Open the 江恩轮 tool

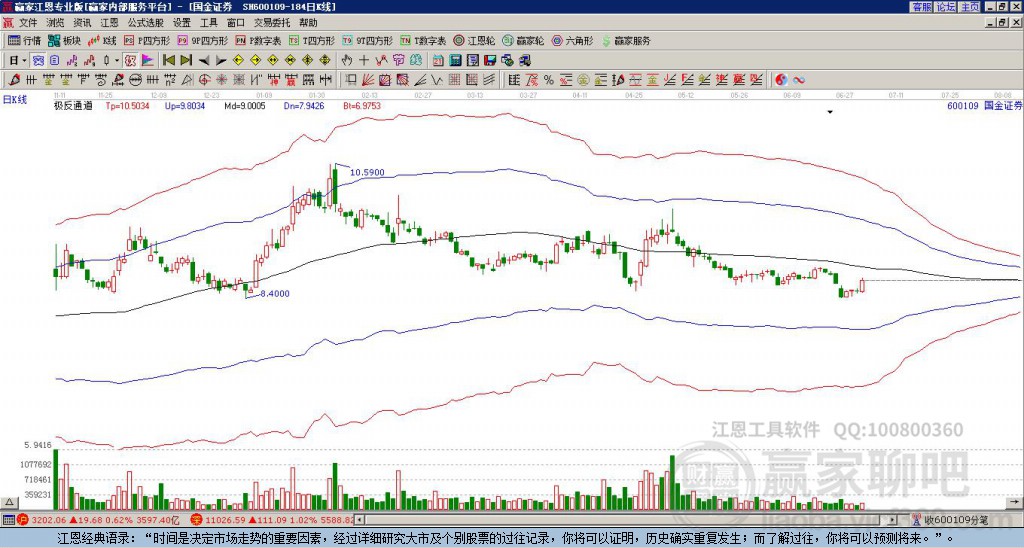point(474,40)
